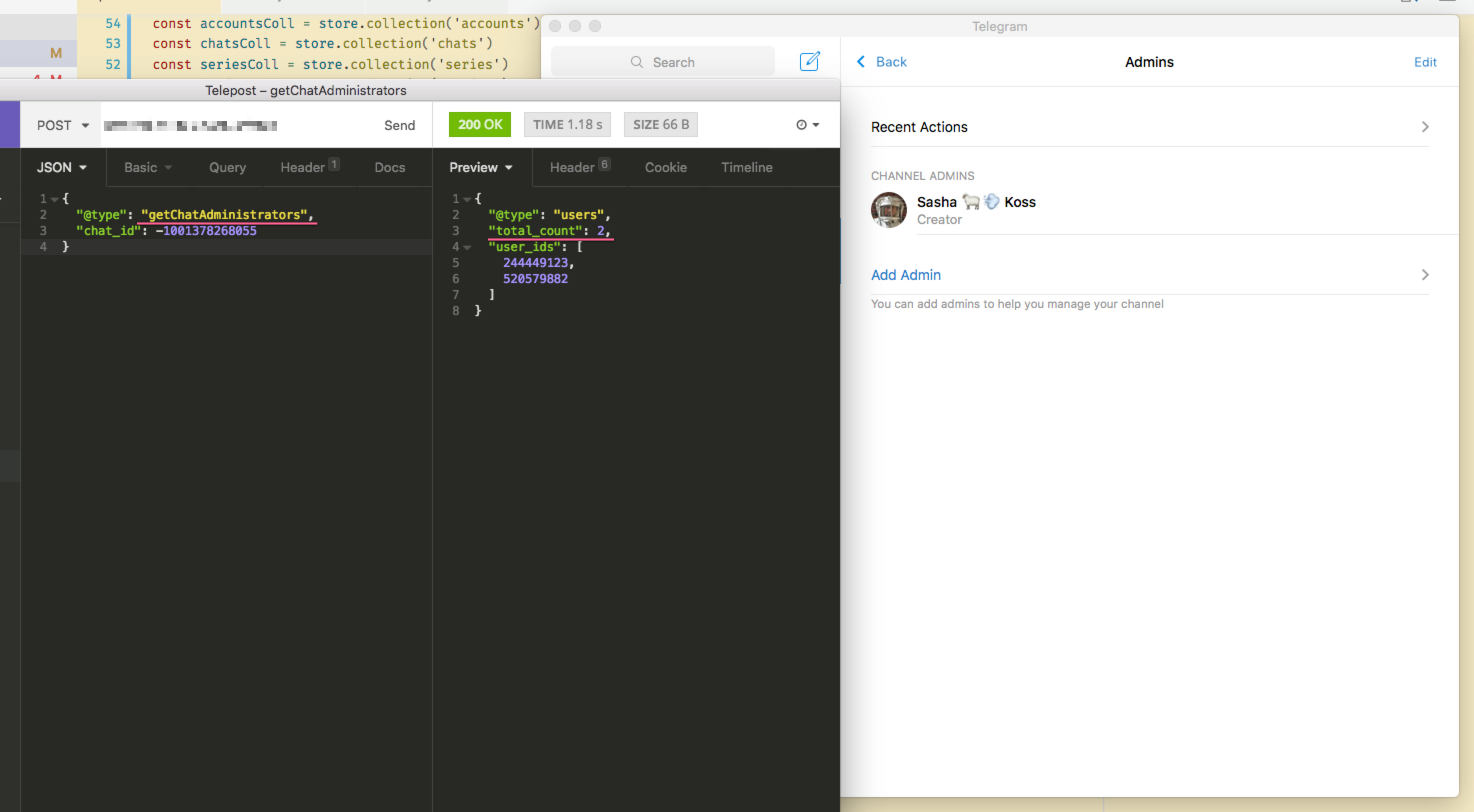
Task: Switch to the Cookie response tab
Action: pos(665,167)
